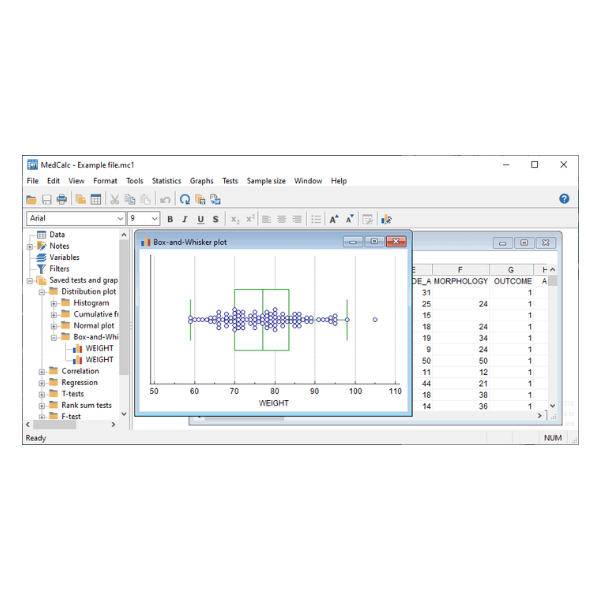Open the Statistics menu

(x=166, y=181)
